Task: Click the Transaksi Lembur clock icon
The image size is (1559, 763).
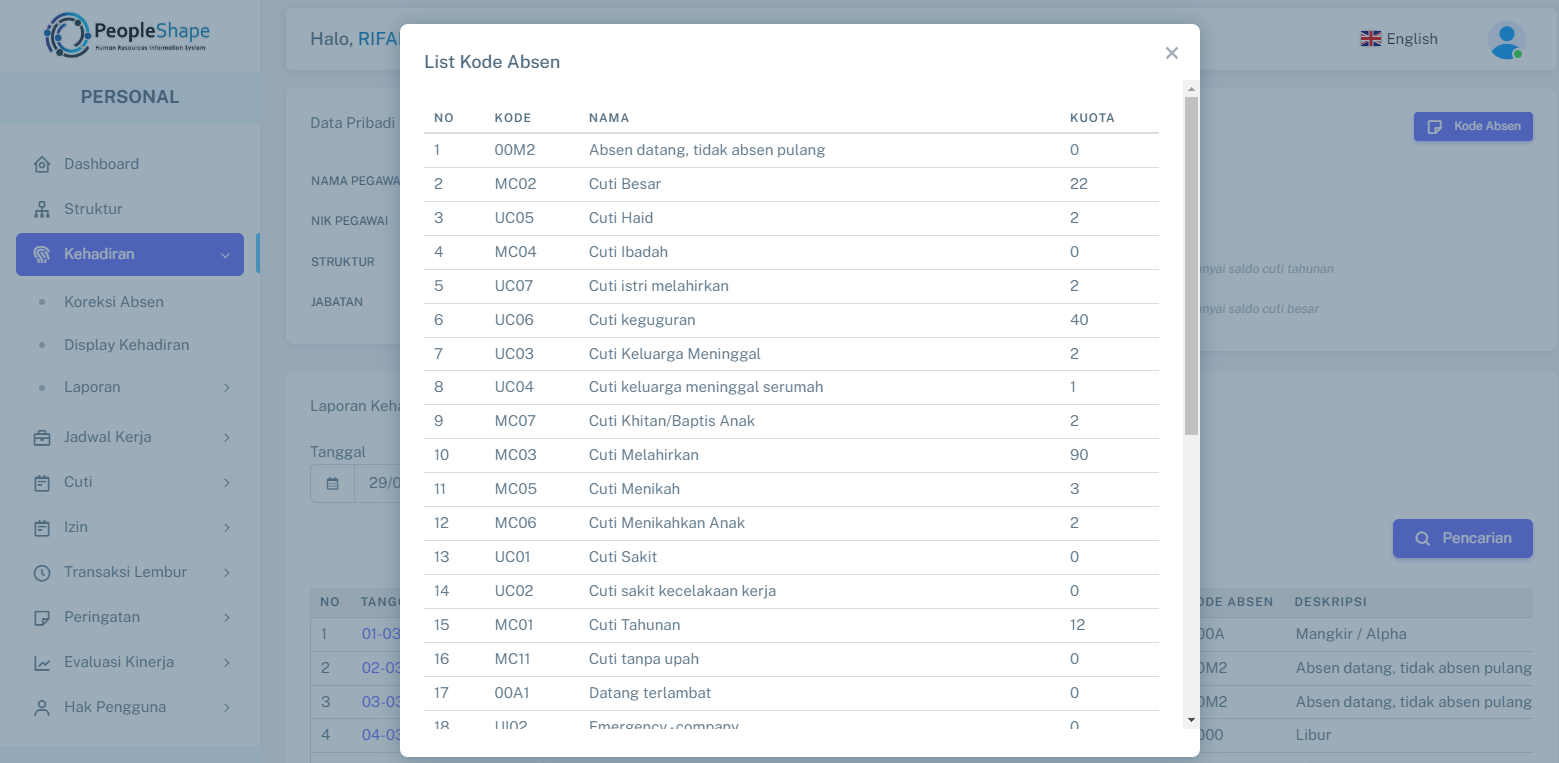Action: point(42,572)
